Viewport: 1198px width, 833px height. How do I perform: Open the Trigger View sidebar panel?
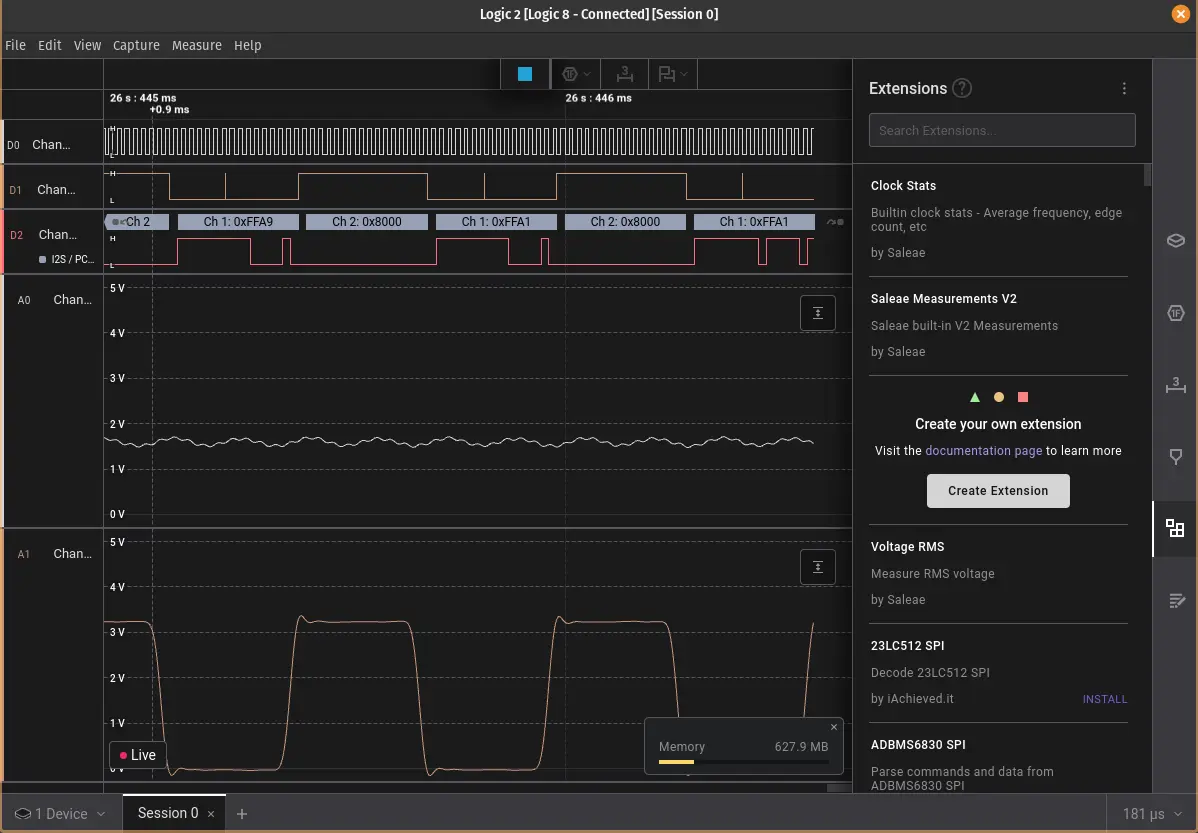point(1176,457)
